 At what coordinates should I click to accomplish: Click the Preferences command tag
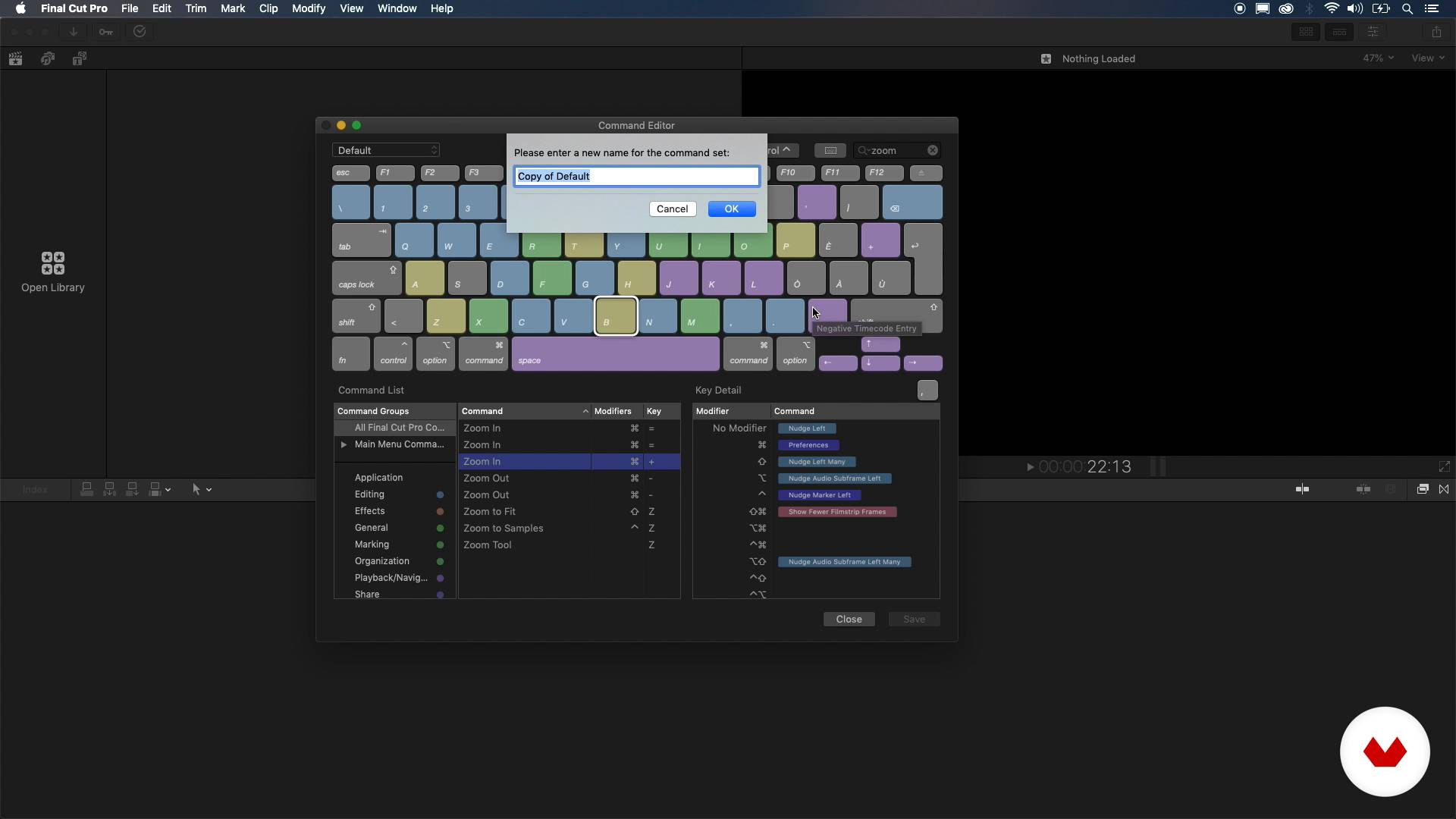click(808, 445)
